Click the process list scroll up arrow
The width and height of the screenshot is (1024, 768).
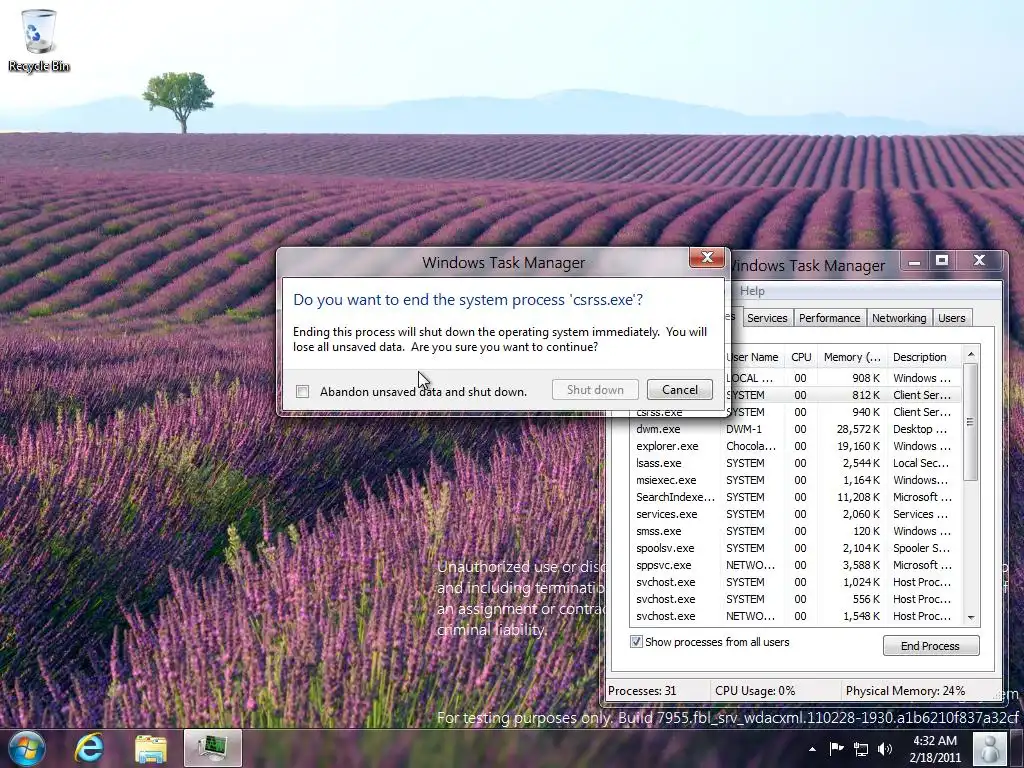(x=971, y=355)
